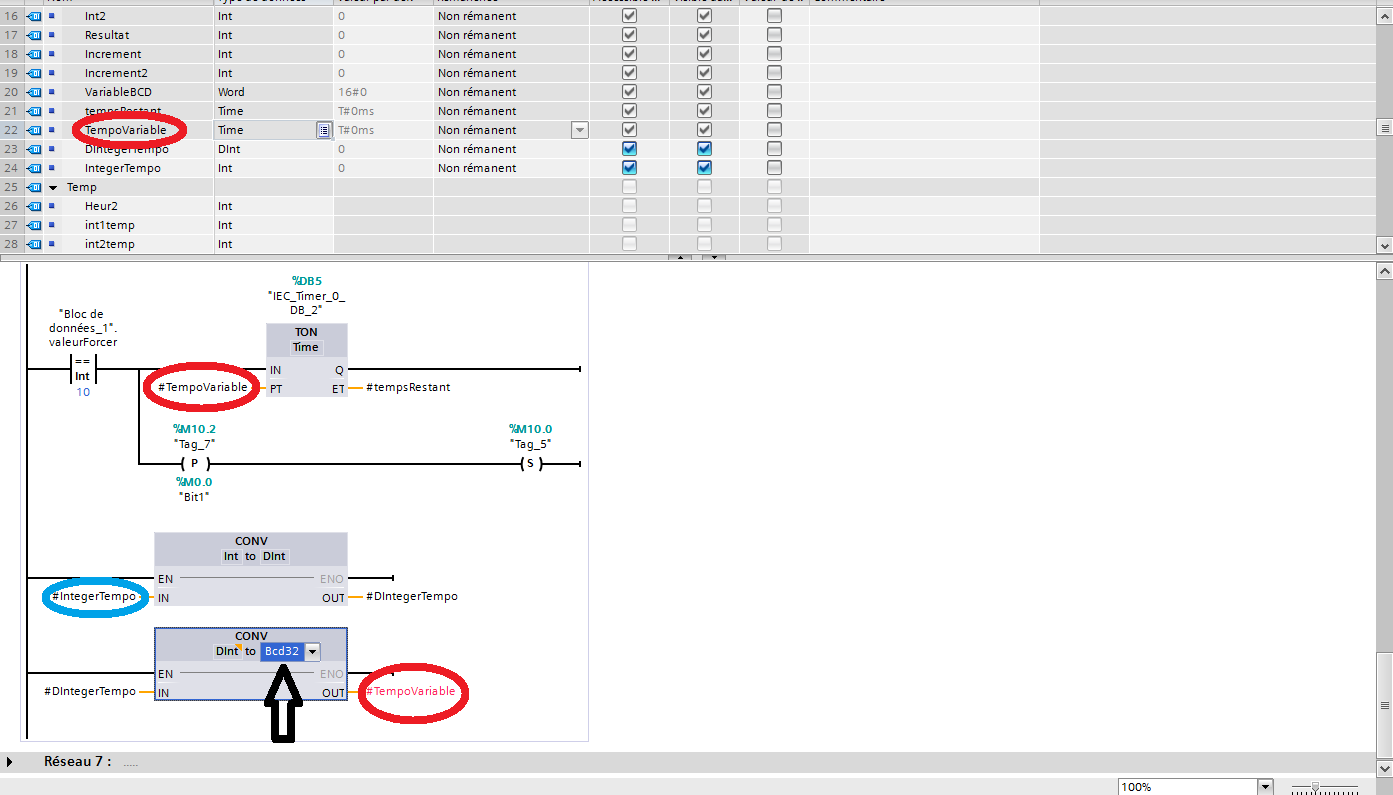Screen dimensions: 1393x795
Task: Click the tag icon in the Heur2 row
Action: pos(33,206)
